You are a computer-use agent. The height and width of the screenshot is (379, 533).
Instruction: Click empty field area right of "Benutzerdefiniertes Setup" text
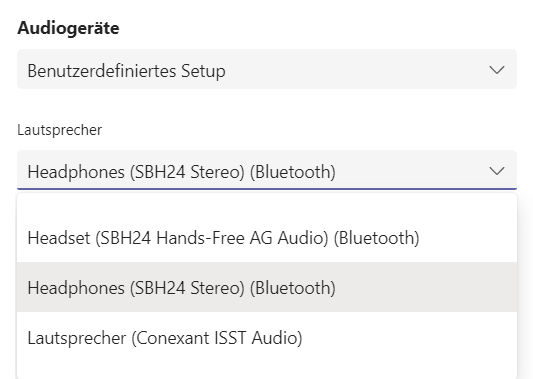click(357, 70)
